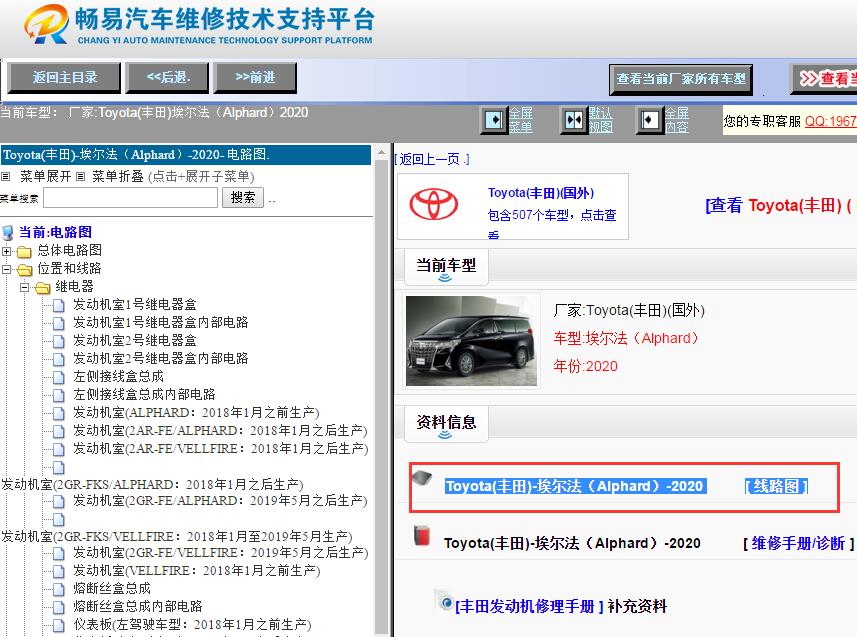
Task: Click the 菜单展开 expand-all icon
Action: [x=5, y=177]
